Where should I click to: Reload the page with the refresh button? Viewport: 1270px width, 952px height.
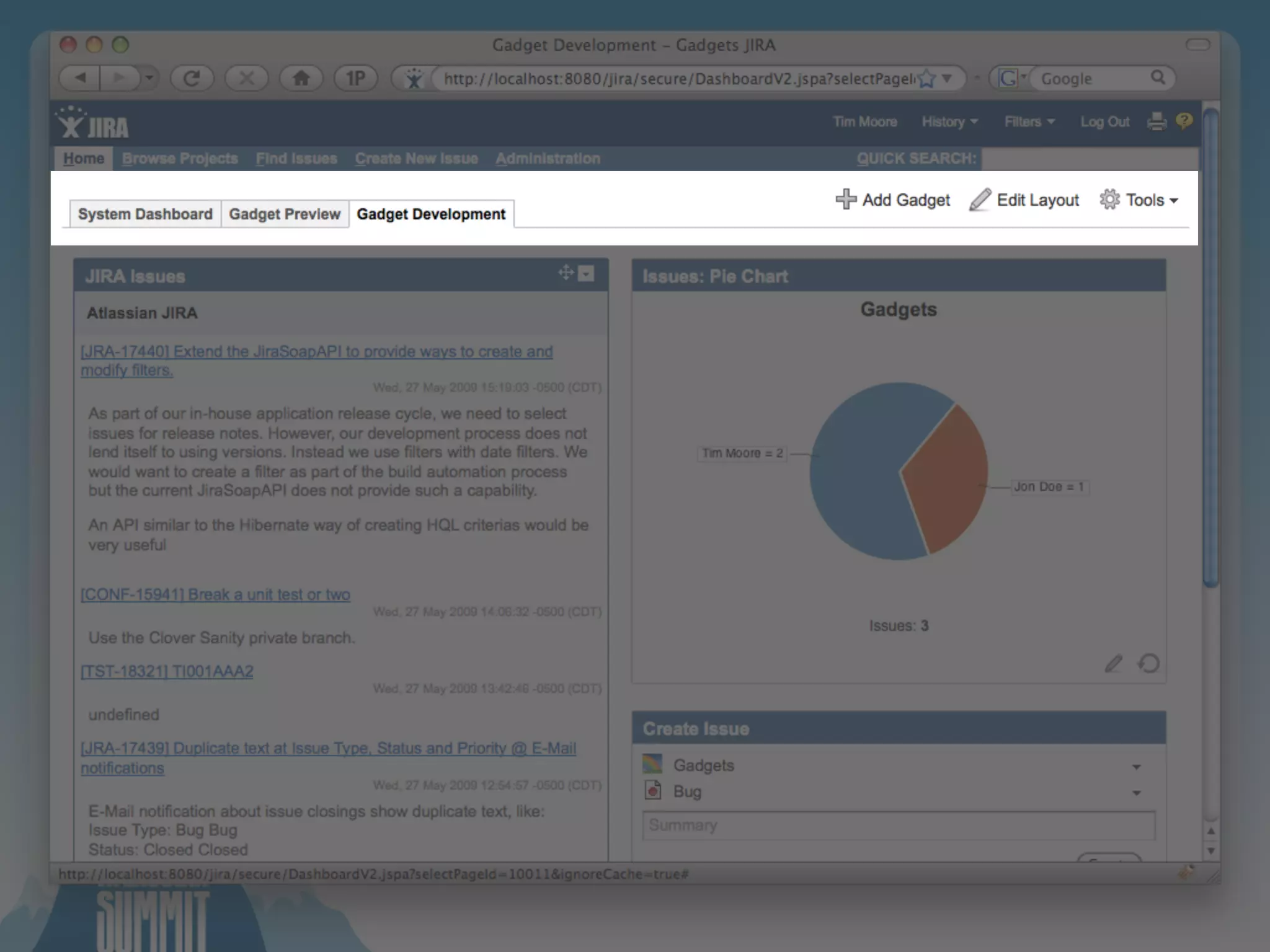coord(192,78)
